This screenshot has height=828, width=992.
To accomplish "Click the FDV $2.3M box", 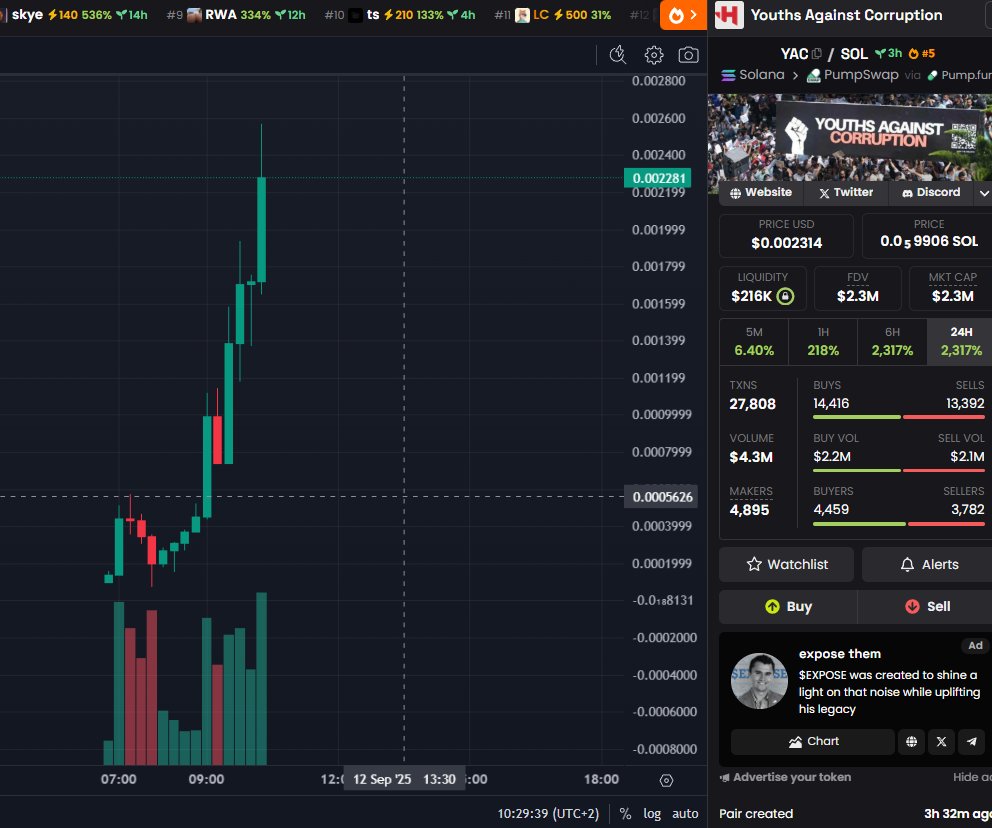I will (857, 288).
